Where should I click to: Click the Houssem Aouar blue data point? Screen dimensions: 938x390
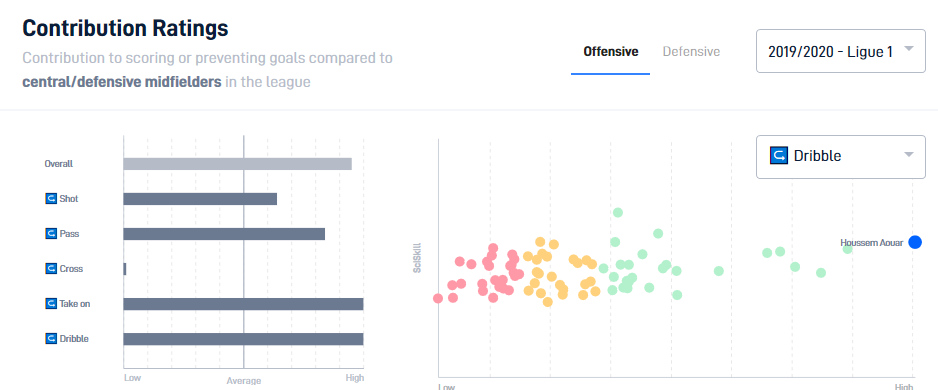(x=915, y=242)
